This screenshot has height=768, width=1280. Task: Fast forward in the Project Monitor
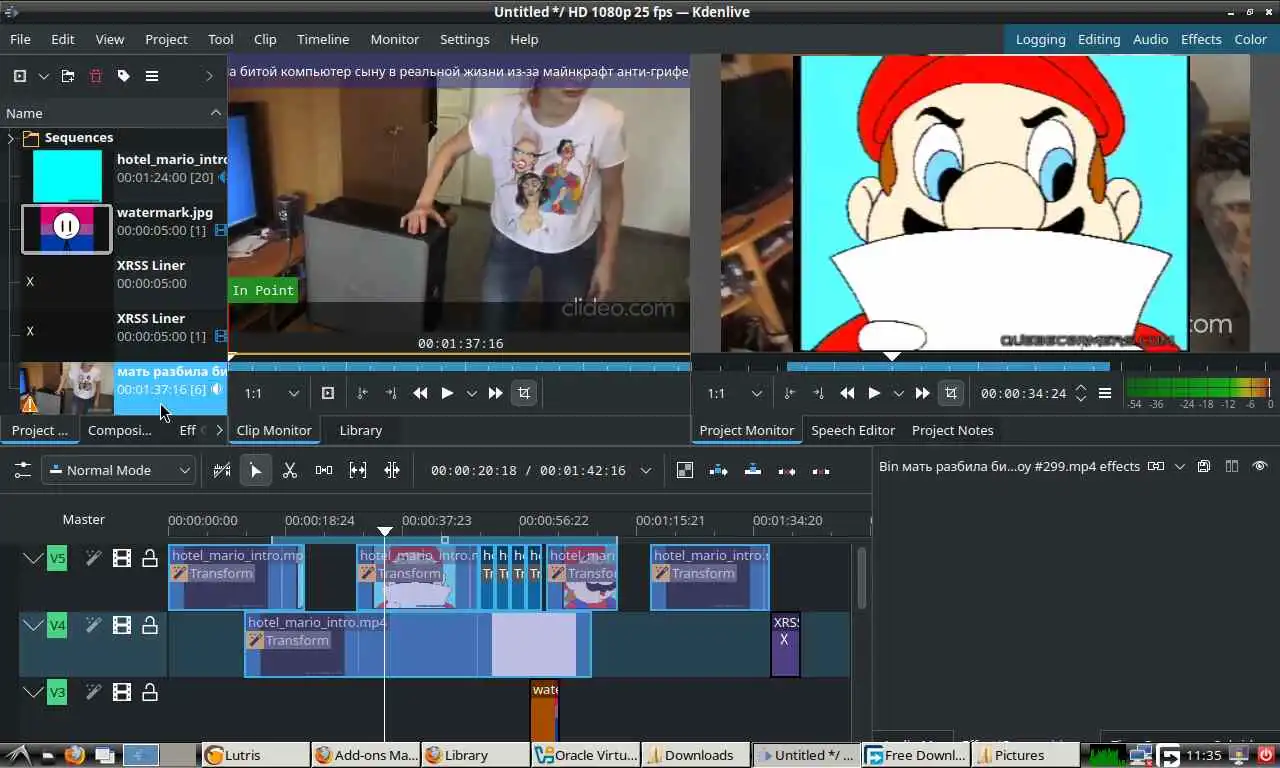pos(923,394)
